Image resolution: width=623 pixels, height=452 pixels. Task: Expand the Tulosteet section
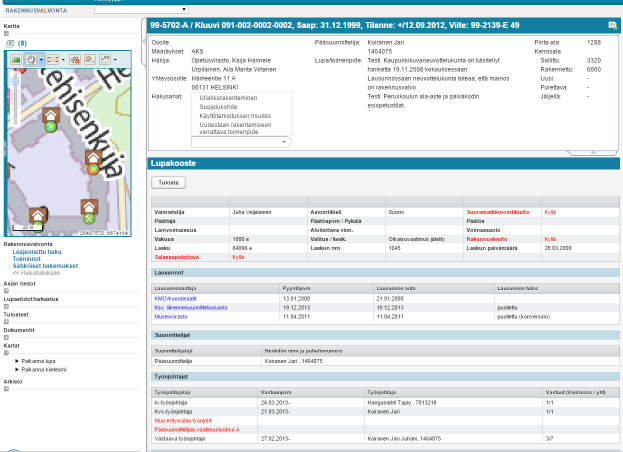[6, 322]
